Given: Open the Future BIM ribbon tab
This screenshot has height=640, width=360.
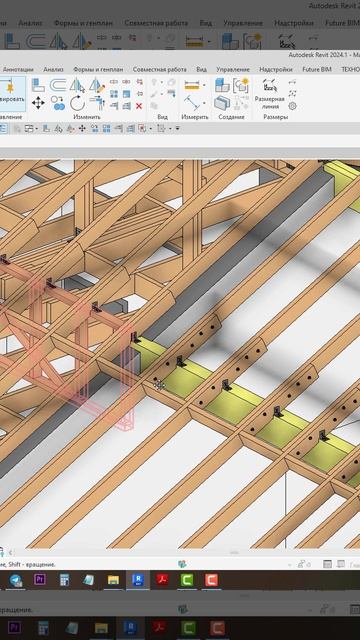Looking at the screenshot, I should click(x=317, y=69).
